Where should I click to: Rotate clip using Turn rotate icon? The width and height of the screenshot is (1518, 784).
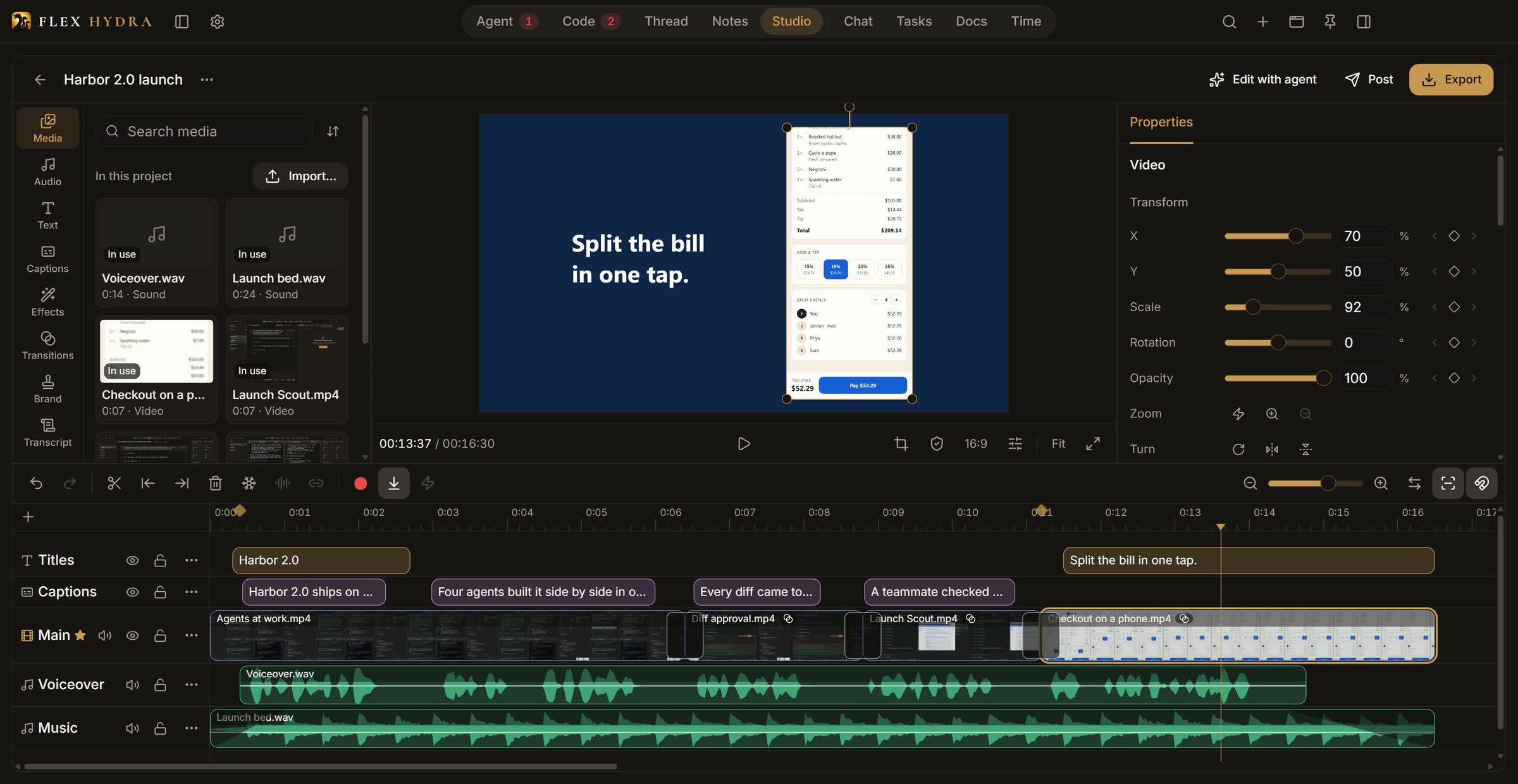(1238, 450)
